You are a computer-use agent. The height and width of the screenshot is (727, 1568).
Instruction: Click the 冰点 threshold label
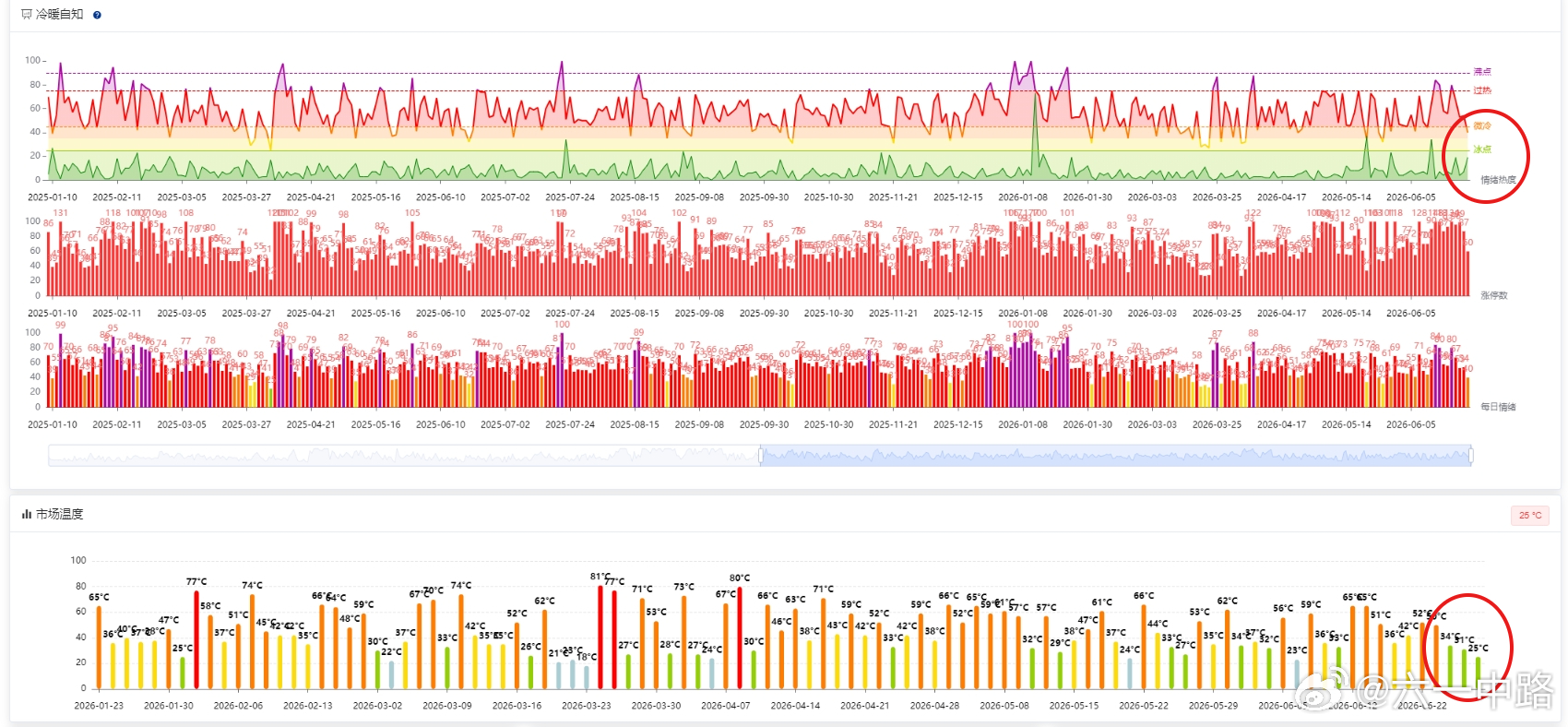click(x=1482, y=149)
